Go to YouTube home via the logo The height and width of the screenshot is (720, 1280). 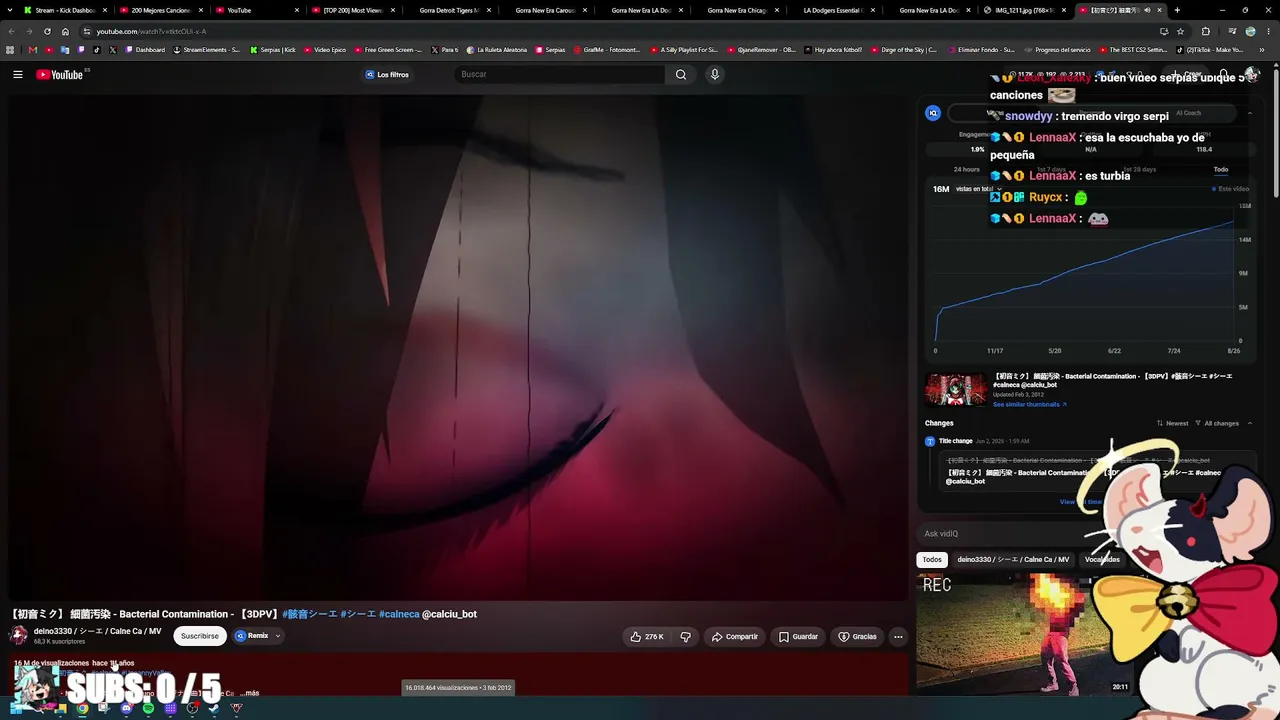pyautogui.click(x=60, y=74)
